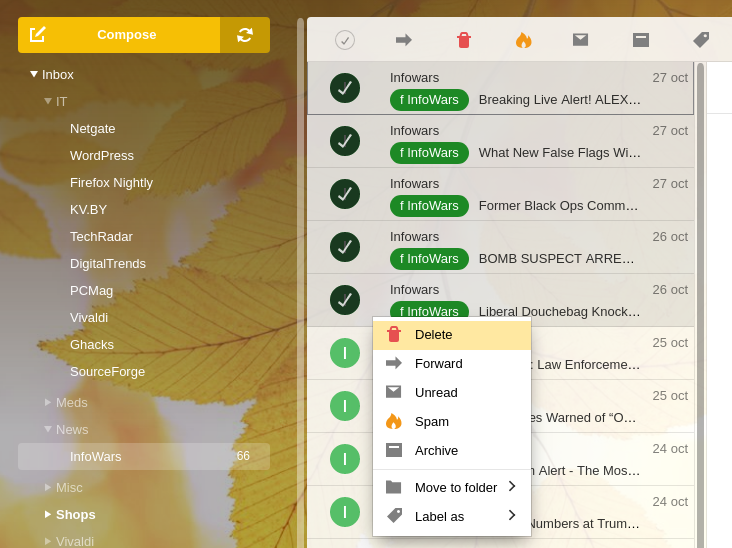Open the SourceForge folder
Image resolution: width=732 pixels, height=548 pixels.
click(x=107, y=372)
